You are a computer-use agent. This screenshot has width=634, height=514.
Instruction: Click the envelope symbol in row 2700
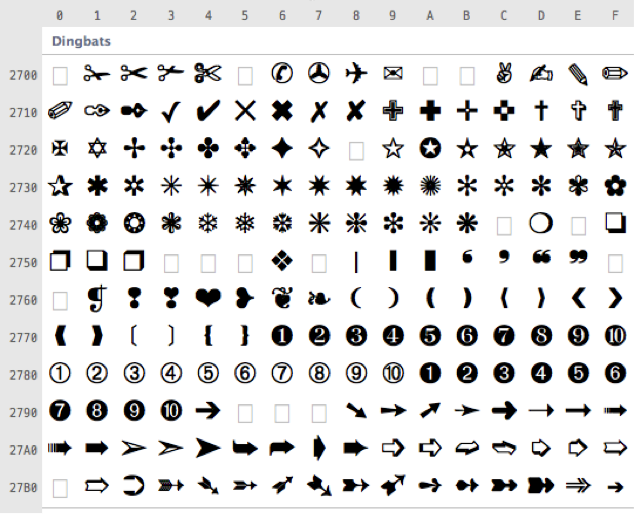pyautogui.click(x=393, y=73)
